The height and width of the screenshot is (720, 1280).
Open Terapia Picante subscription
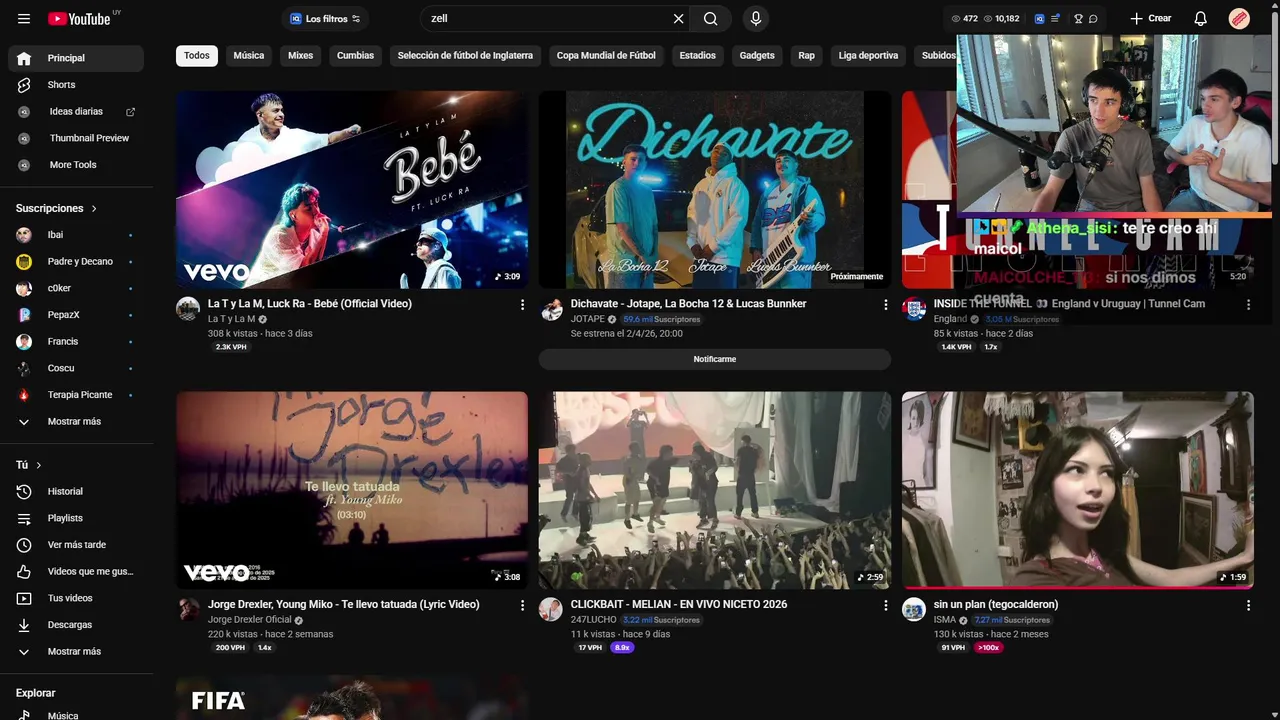point(76,395)
